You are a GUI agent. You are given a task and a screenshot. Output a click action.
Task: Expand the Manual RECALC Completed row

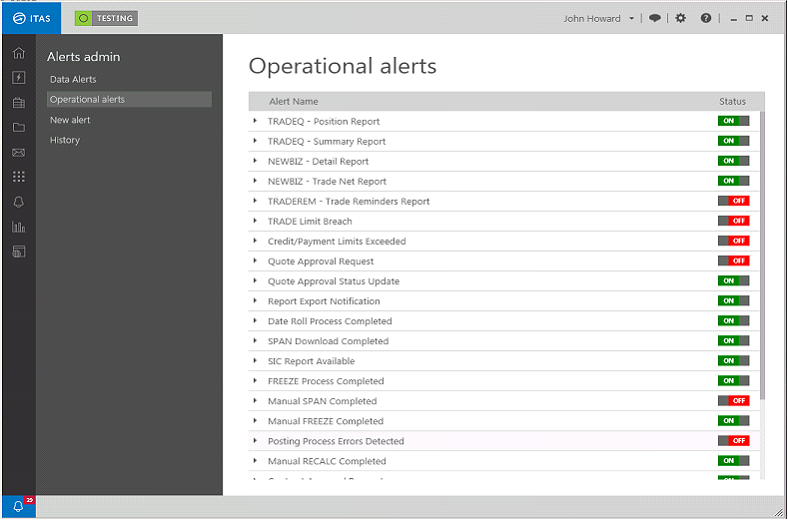click(x=255, y=460)
